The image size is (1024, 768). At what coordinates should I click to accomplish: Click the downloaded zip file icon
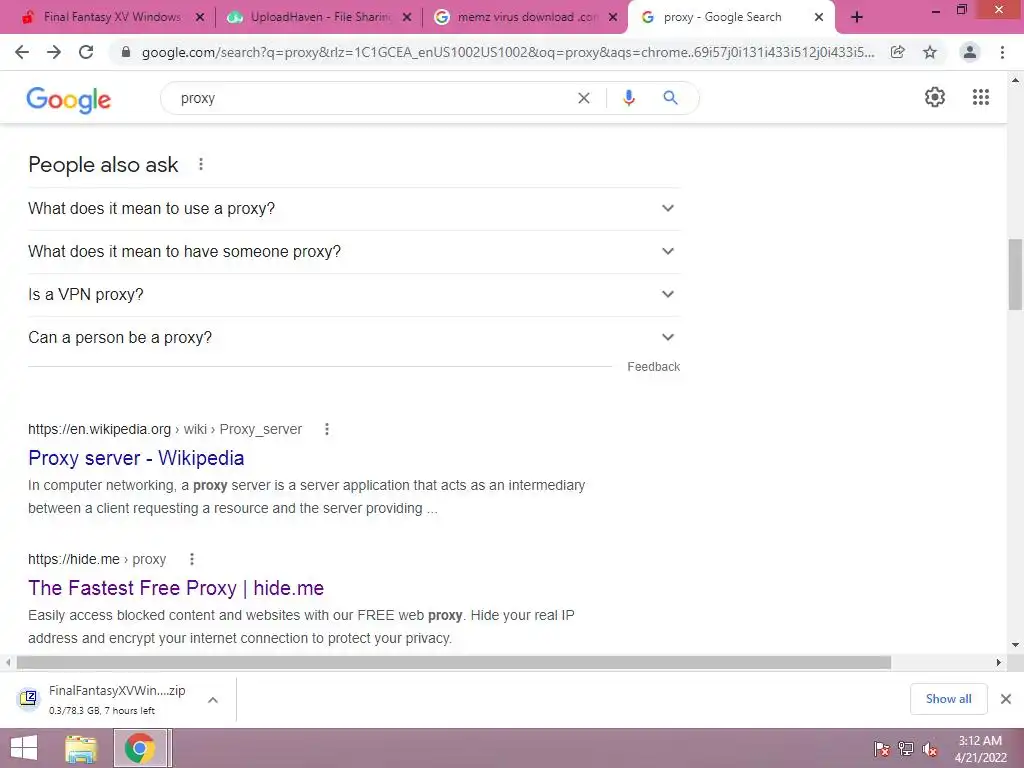pyautogui.click(x=28, y=699)
